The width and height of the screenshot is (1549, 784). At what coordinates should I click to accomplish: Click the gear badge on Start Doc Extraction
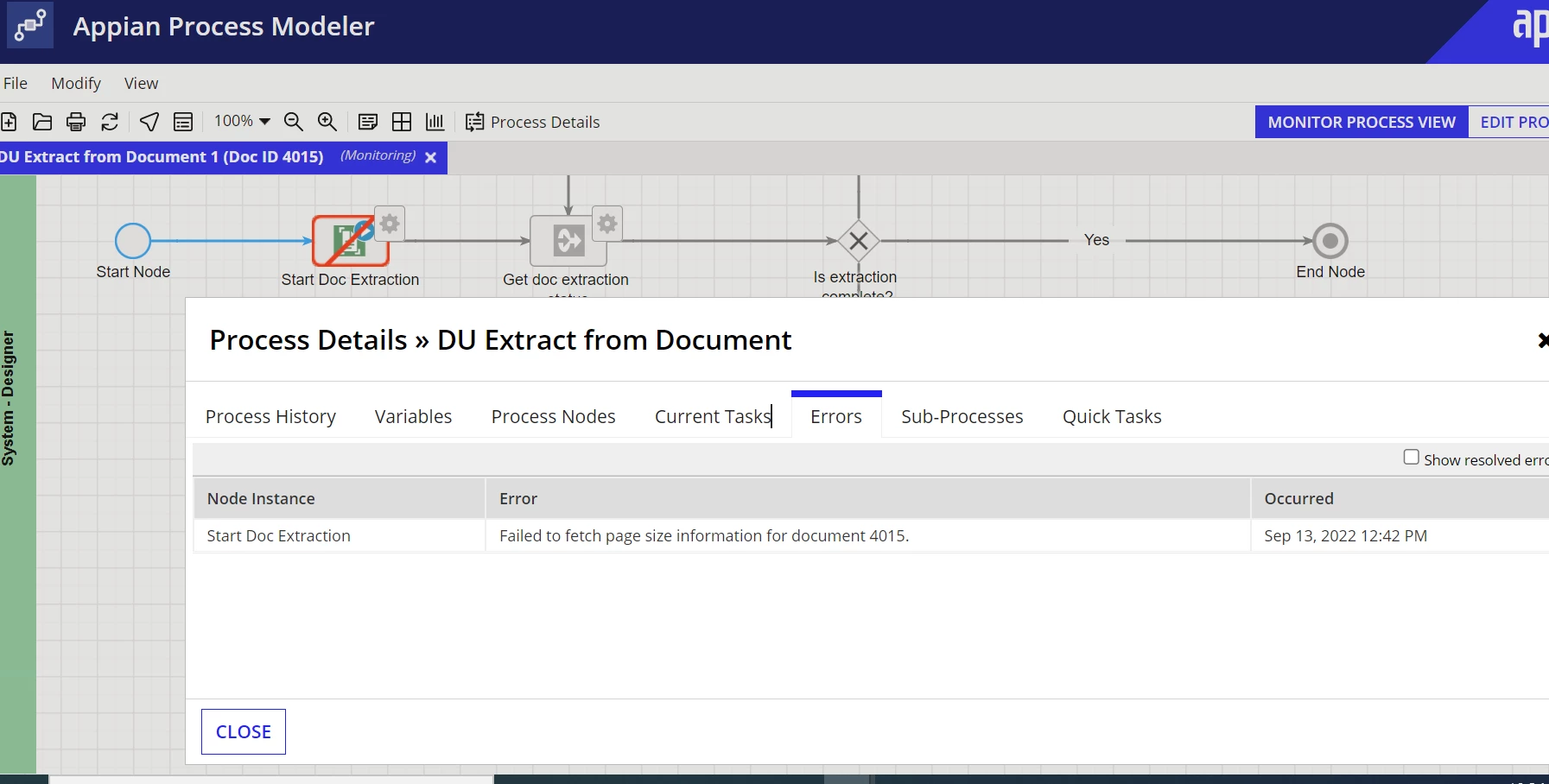pyautogui.click(x=390, y=224)
